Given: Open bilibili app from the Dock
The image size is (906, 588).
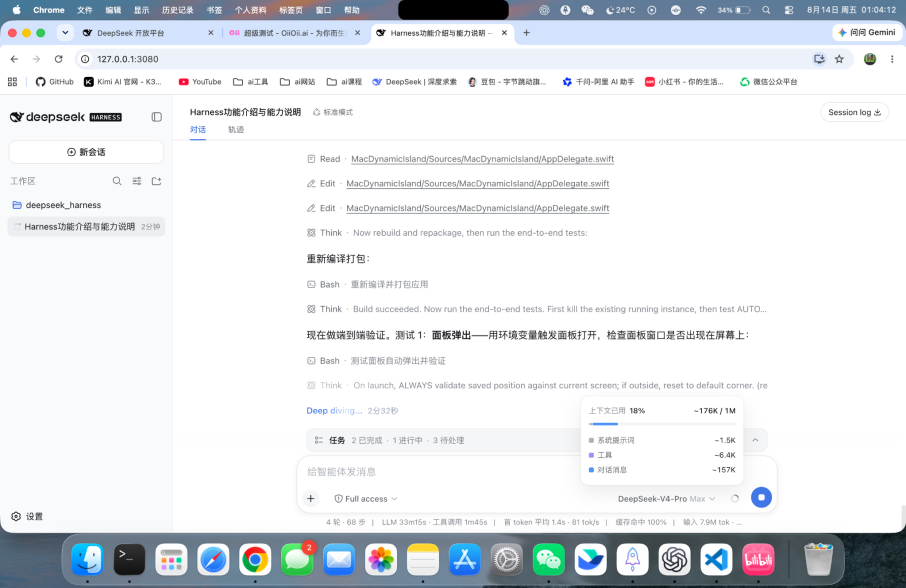Looking at the screenshot, I should tap(758, 559).
